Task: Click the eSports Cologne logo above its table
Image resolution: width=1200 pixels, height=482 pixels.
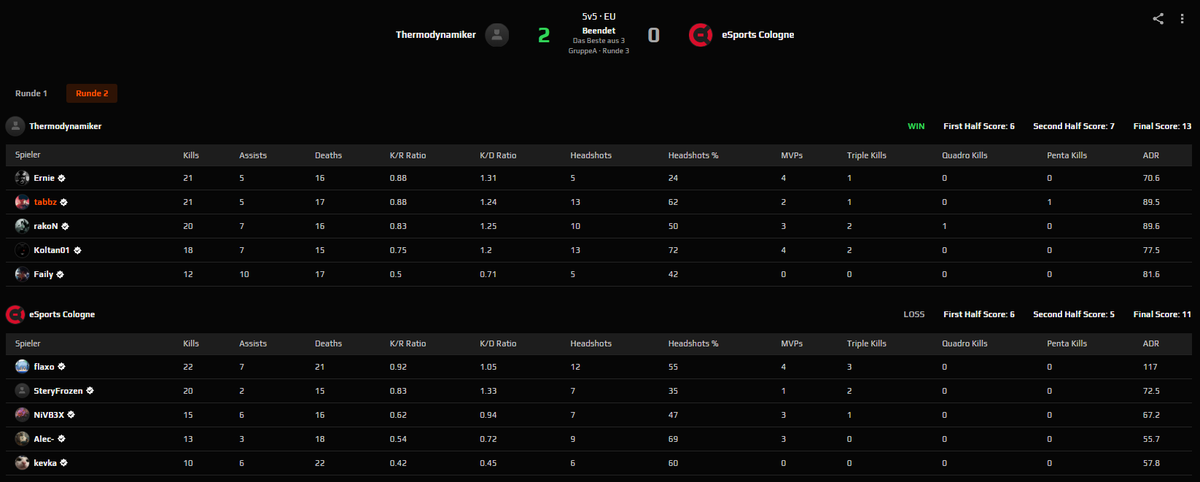Action: pos(15,314)
